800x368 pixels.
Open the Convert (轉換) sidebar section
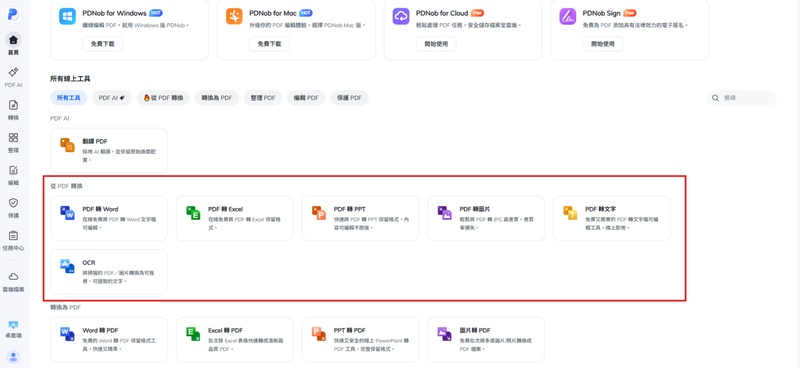click(x=13, y=110)
